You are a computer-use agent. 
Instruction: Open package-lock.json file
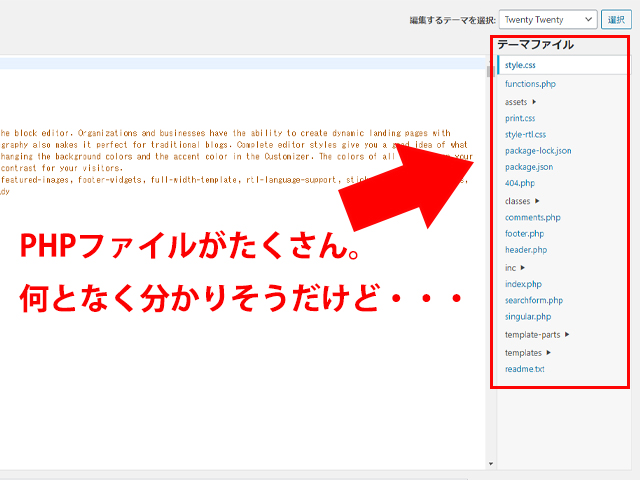click(x=538, y=151)
